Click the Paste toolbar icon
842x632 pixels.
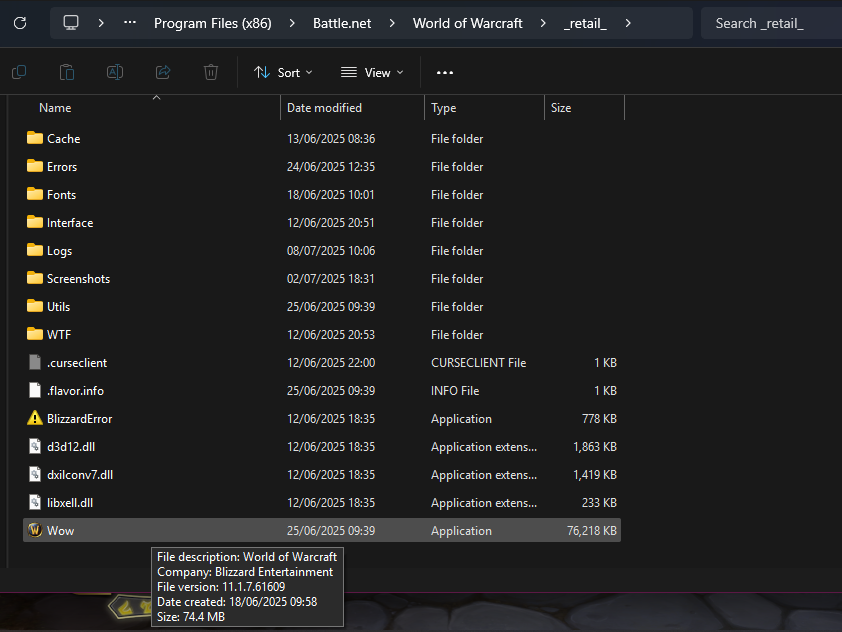(x=67, y=72)
